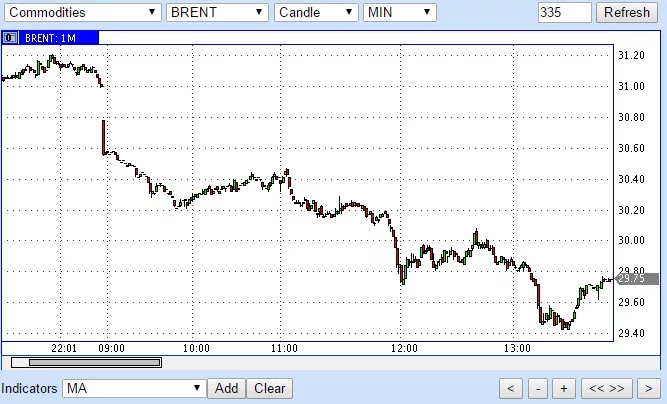Click the << >> fit chart button
The width and height of the screenshot is (667, 404).
(607, 388)
